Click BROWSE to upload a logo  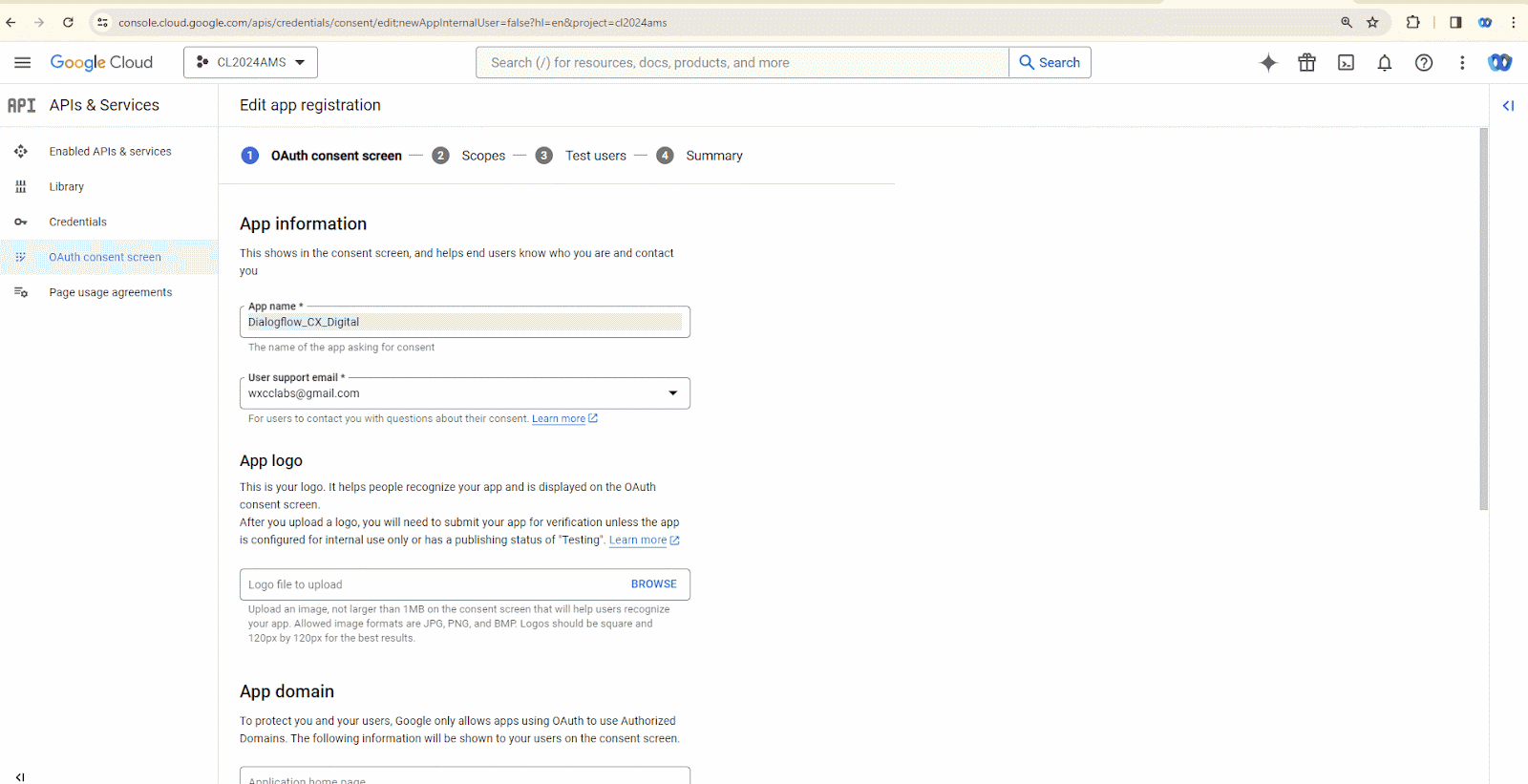[653, 583]
